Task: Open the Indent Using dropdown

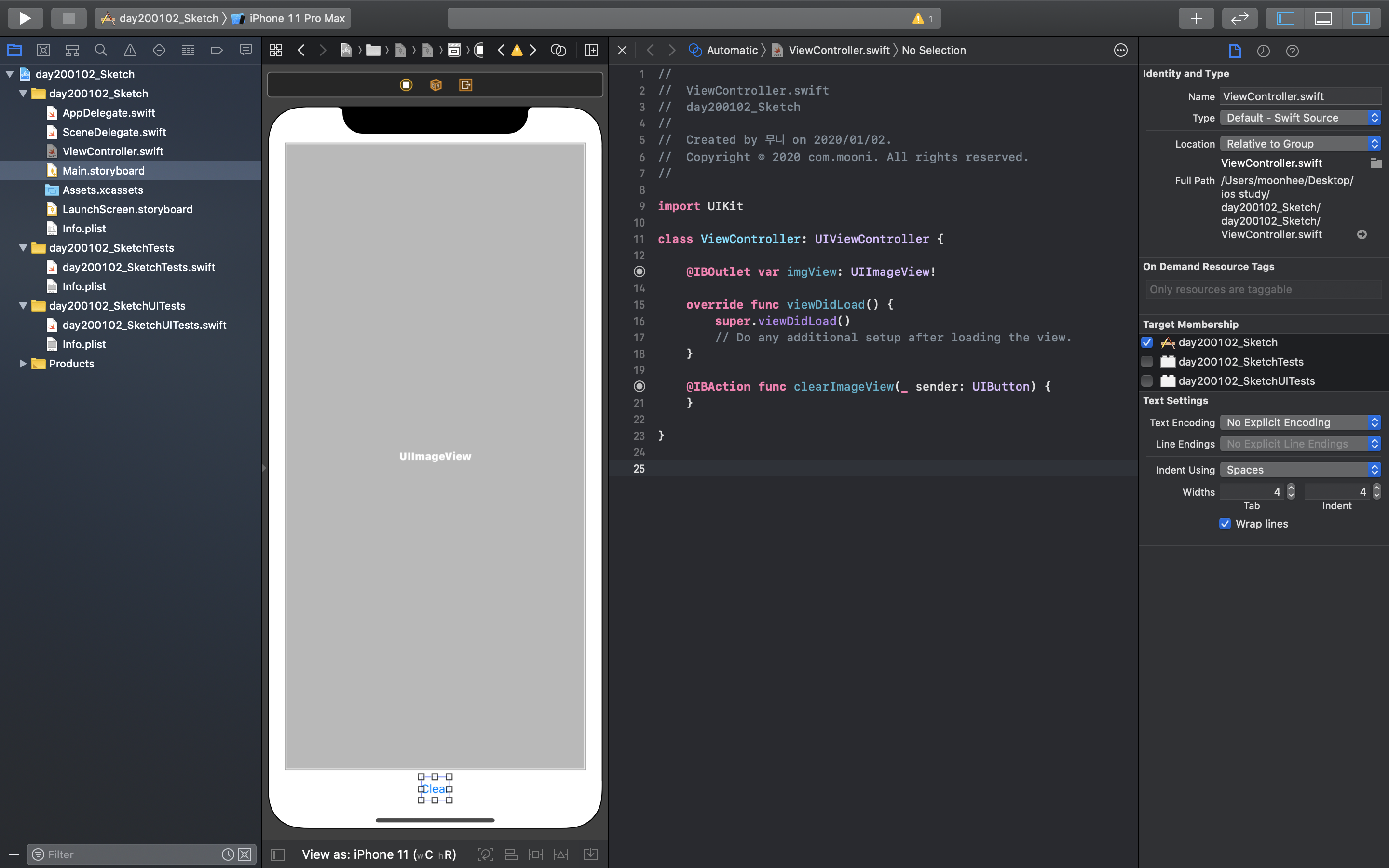Action: pyautogui.click(x=1300, y=470)
